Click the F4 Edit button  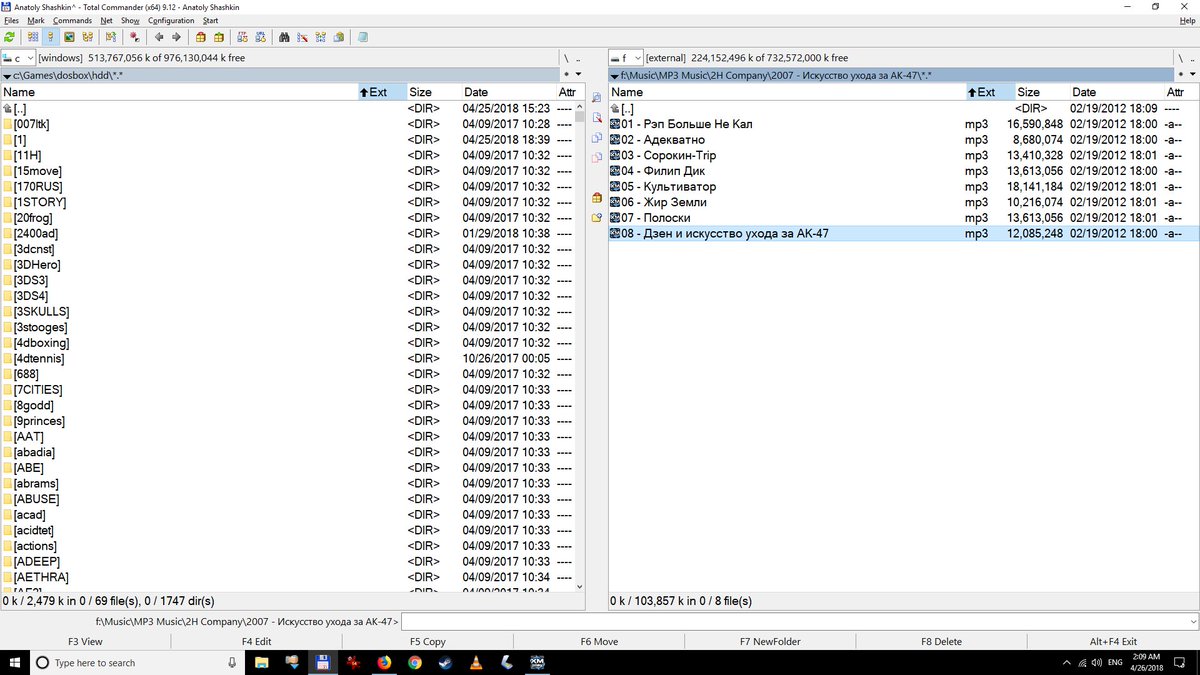(x=256, y=642)
